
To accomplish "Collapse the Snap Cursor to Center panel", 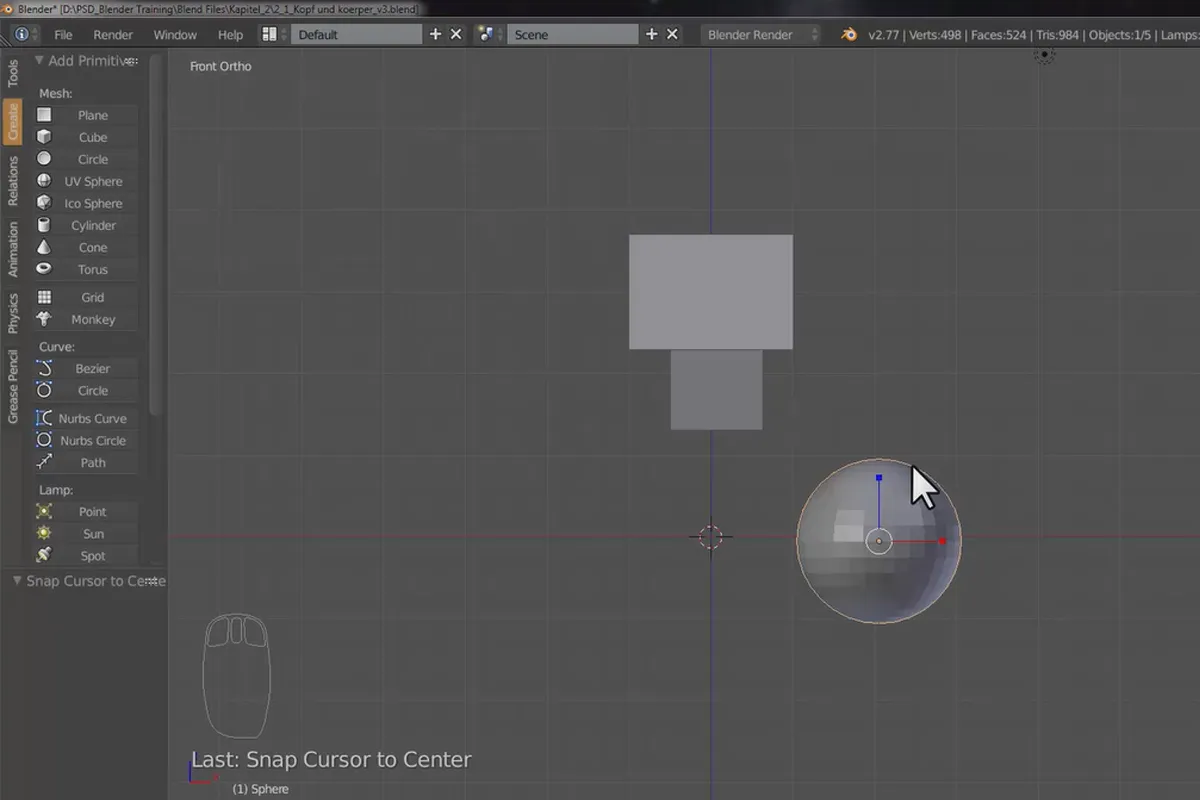I will click(17, 580).
